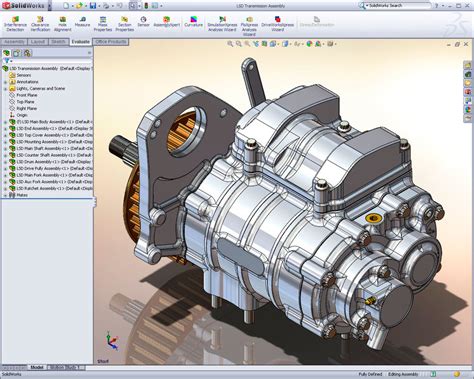Click the Hole Alignment tool
This screenshot has width=474, height=379.
point(62,24)
